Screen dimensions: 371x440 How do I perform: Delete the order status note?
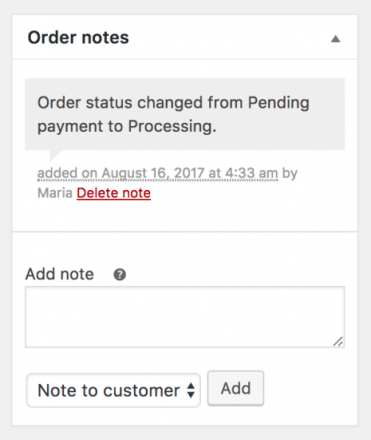click(114, 193)
